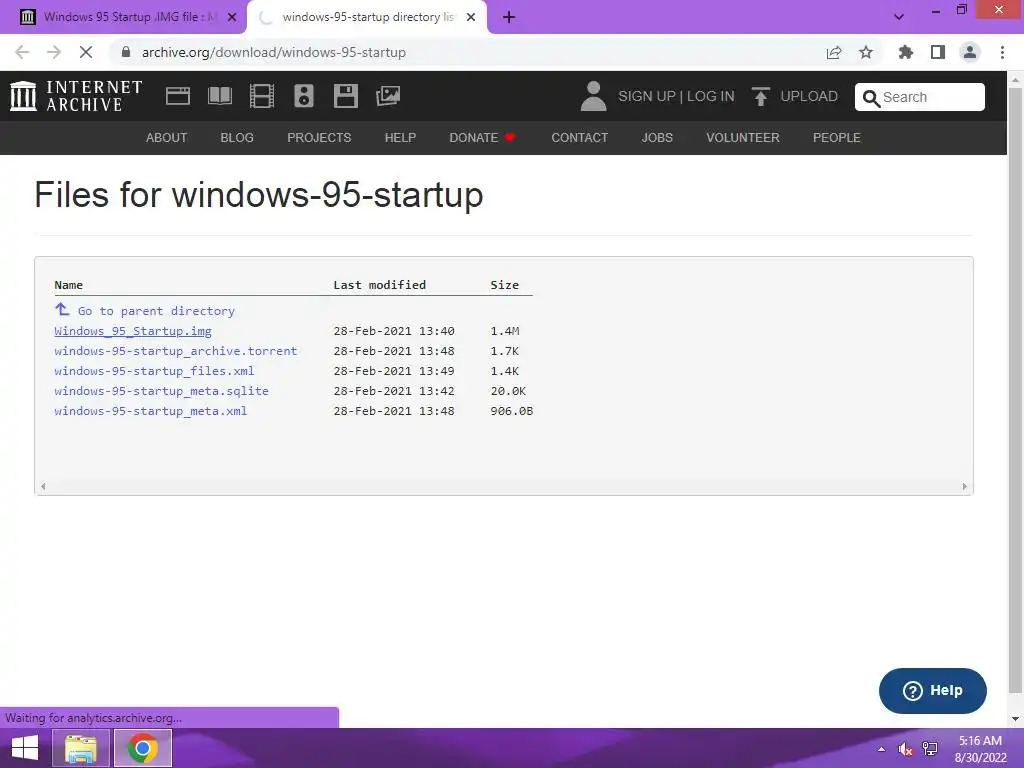Viewport: 1024px width, 768px height.
Task: Open the CONTACT menu item
Action: (580, 138)
